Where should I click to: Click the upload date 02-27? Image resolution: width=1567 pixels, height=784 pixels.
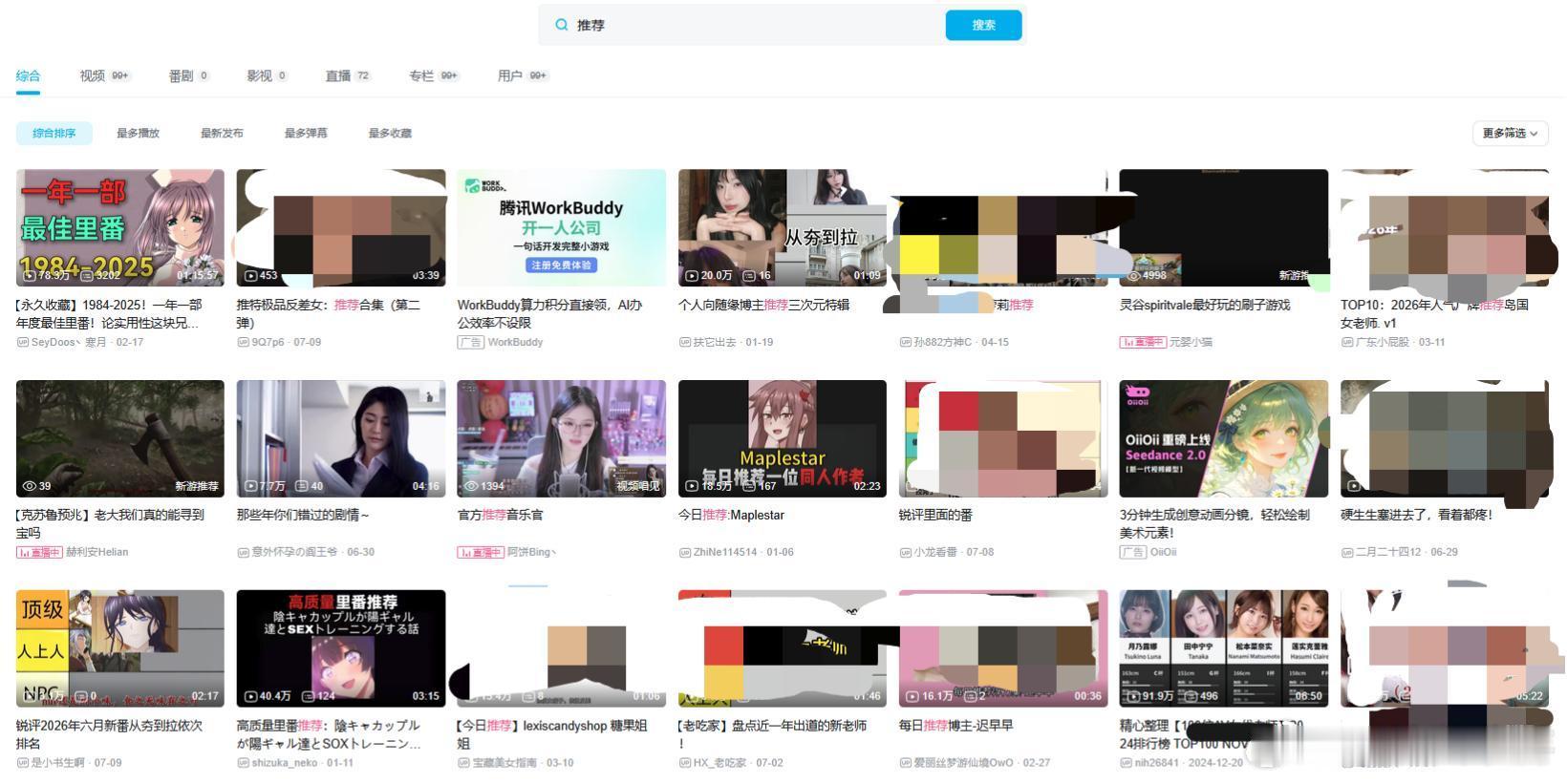pyautogui.click(x=1037, y=763)
